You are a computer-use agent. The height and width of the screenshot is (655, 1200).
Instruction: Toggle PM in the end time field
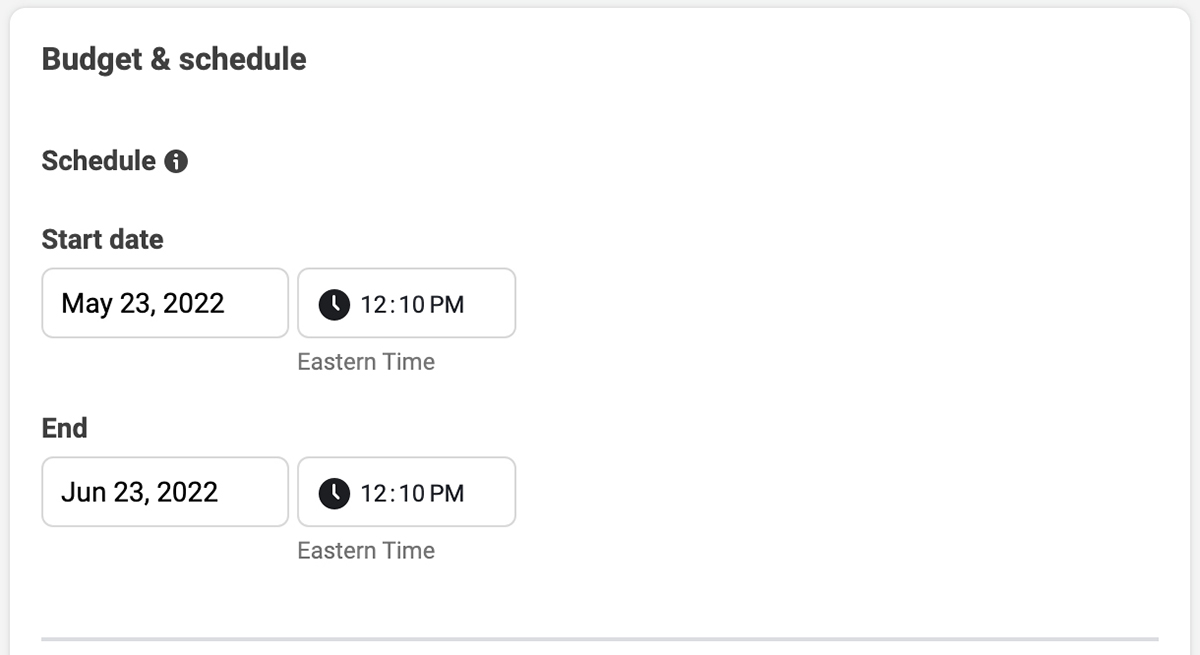point(447,494)
